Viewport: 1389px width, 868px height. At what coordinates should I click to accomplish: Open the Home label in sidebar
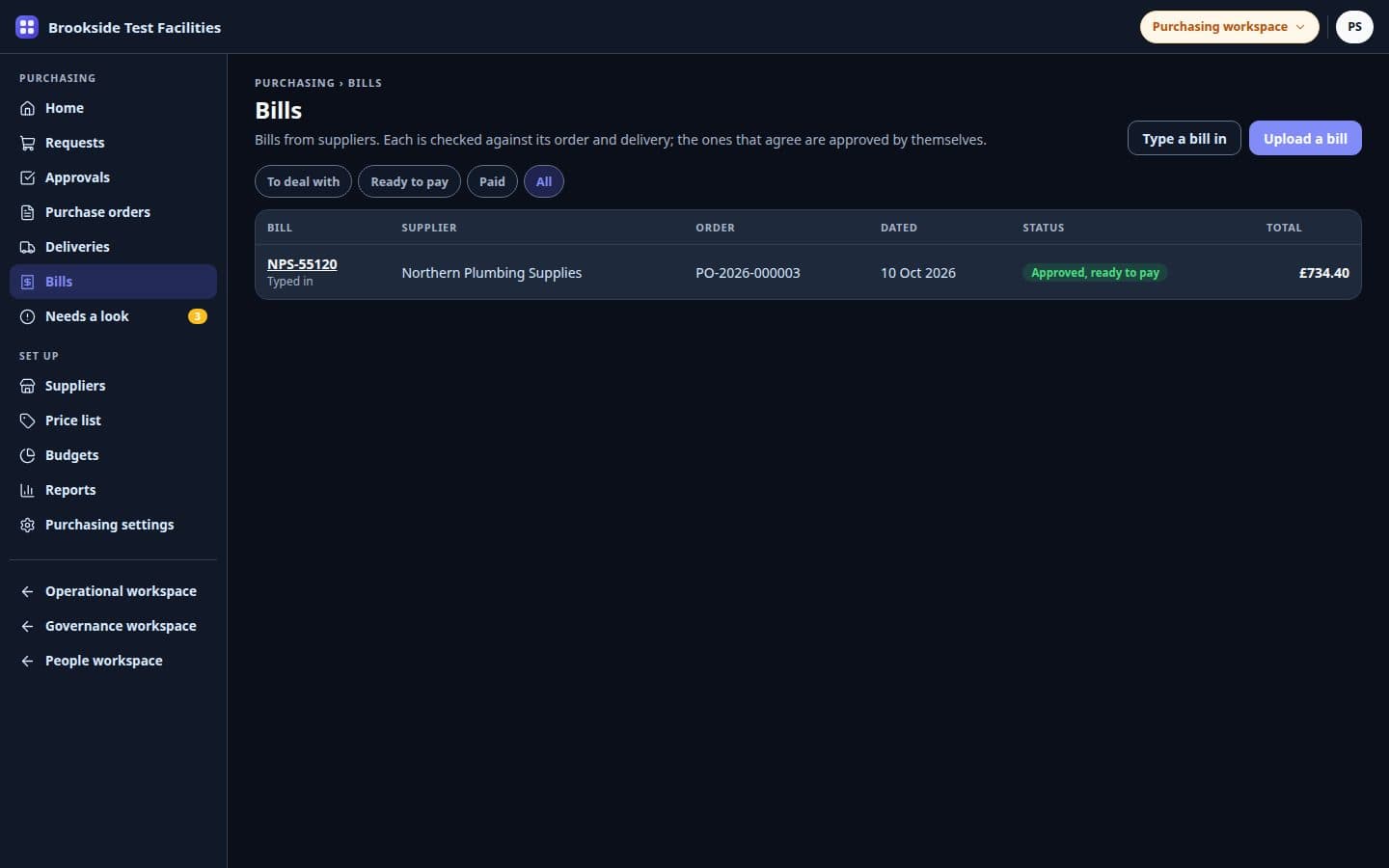(65, 108)
